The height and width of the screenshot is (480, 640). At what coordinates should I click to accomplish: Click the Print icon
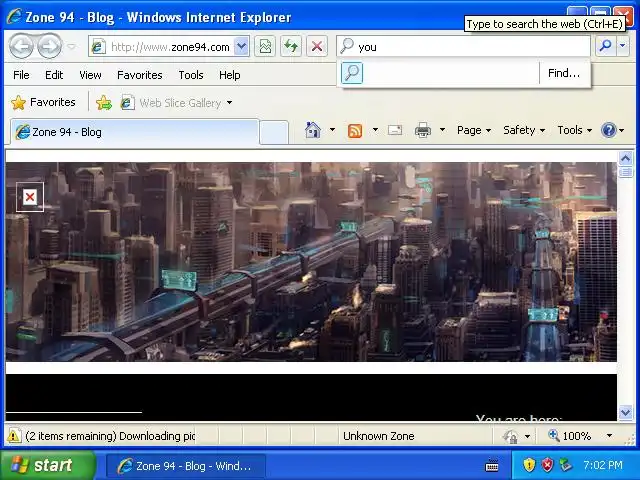[x=423, y=130]
